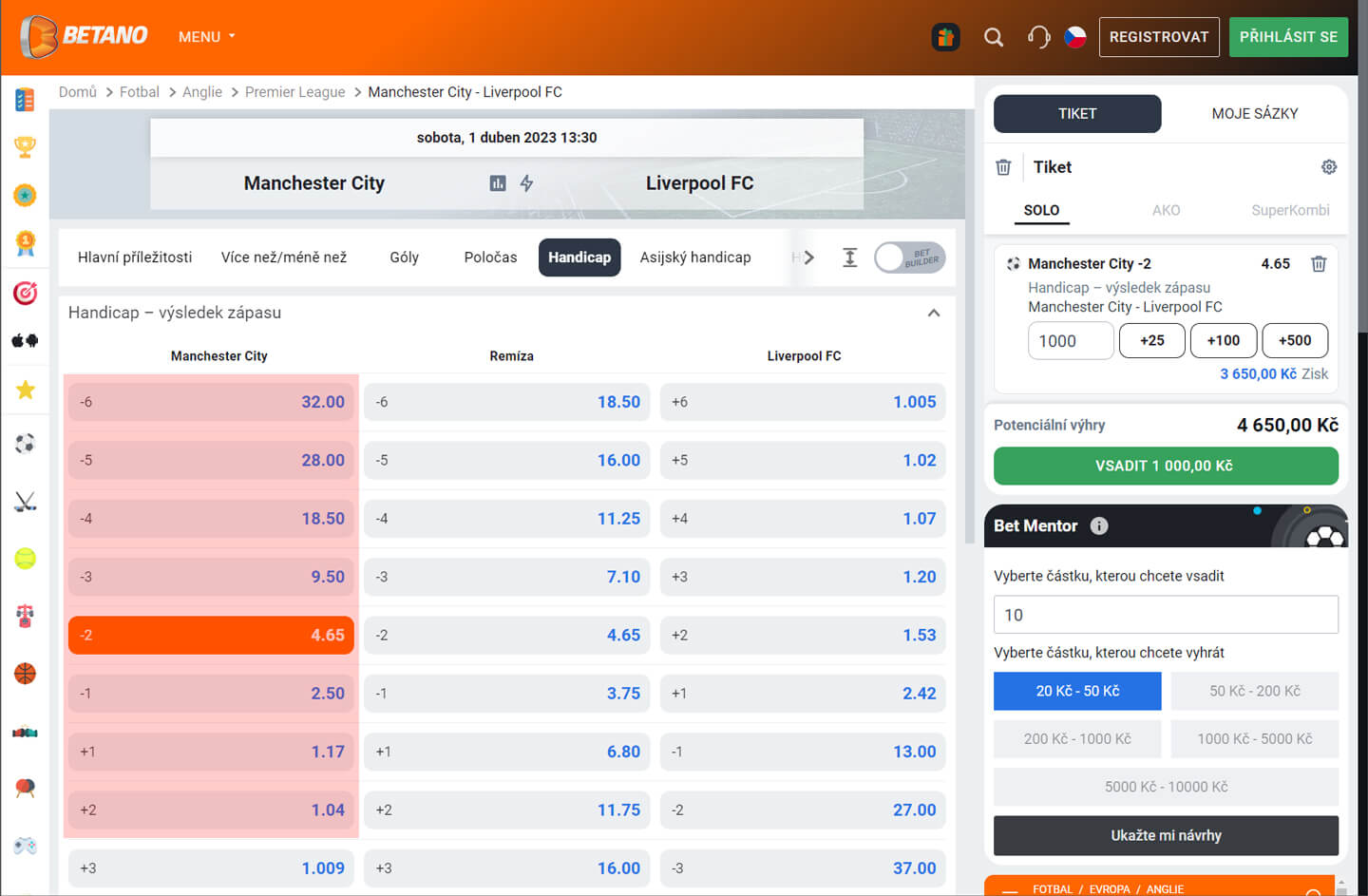Select the game controller esports sidebar icon

click(25, 845)
